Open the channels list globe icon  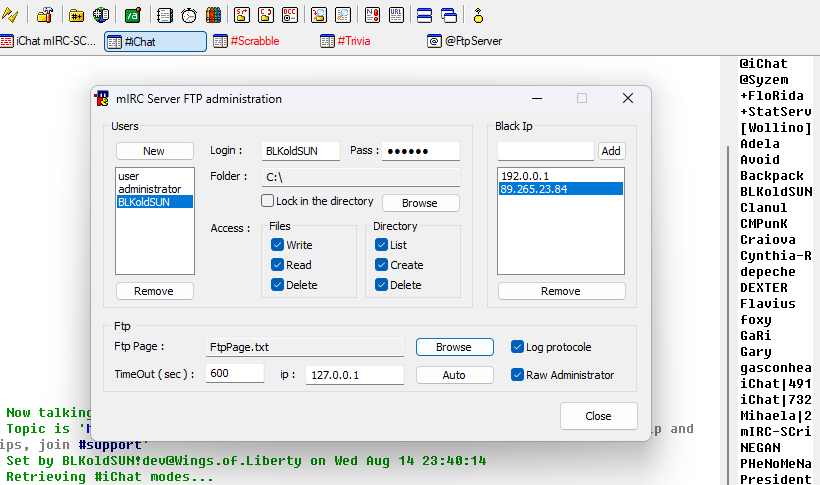[100, 15]
